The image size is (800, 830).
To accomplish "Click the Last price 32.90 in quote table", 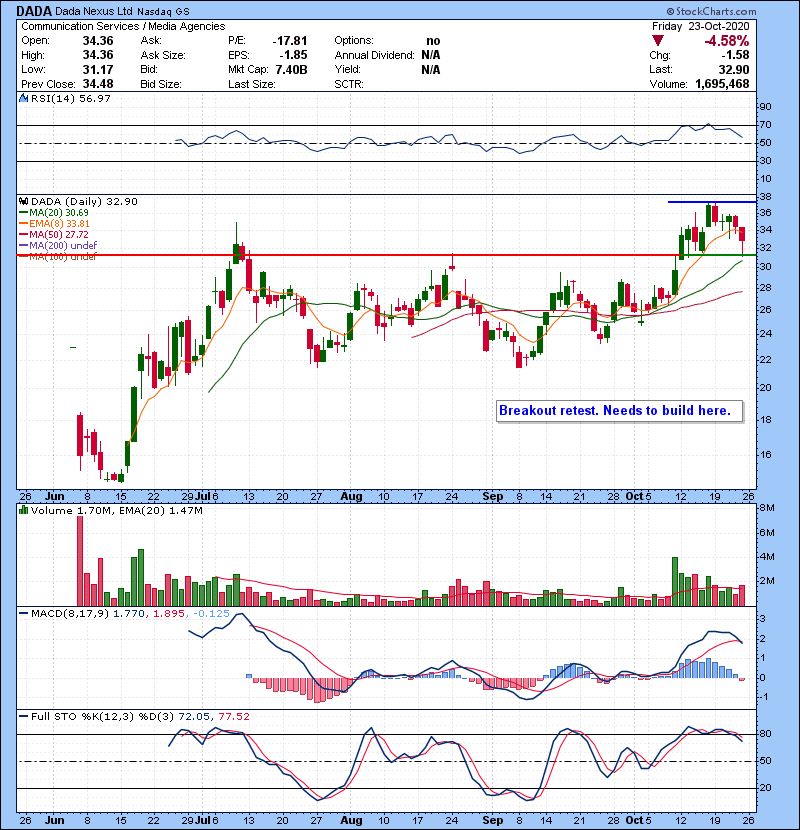I will (733, 69).
